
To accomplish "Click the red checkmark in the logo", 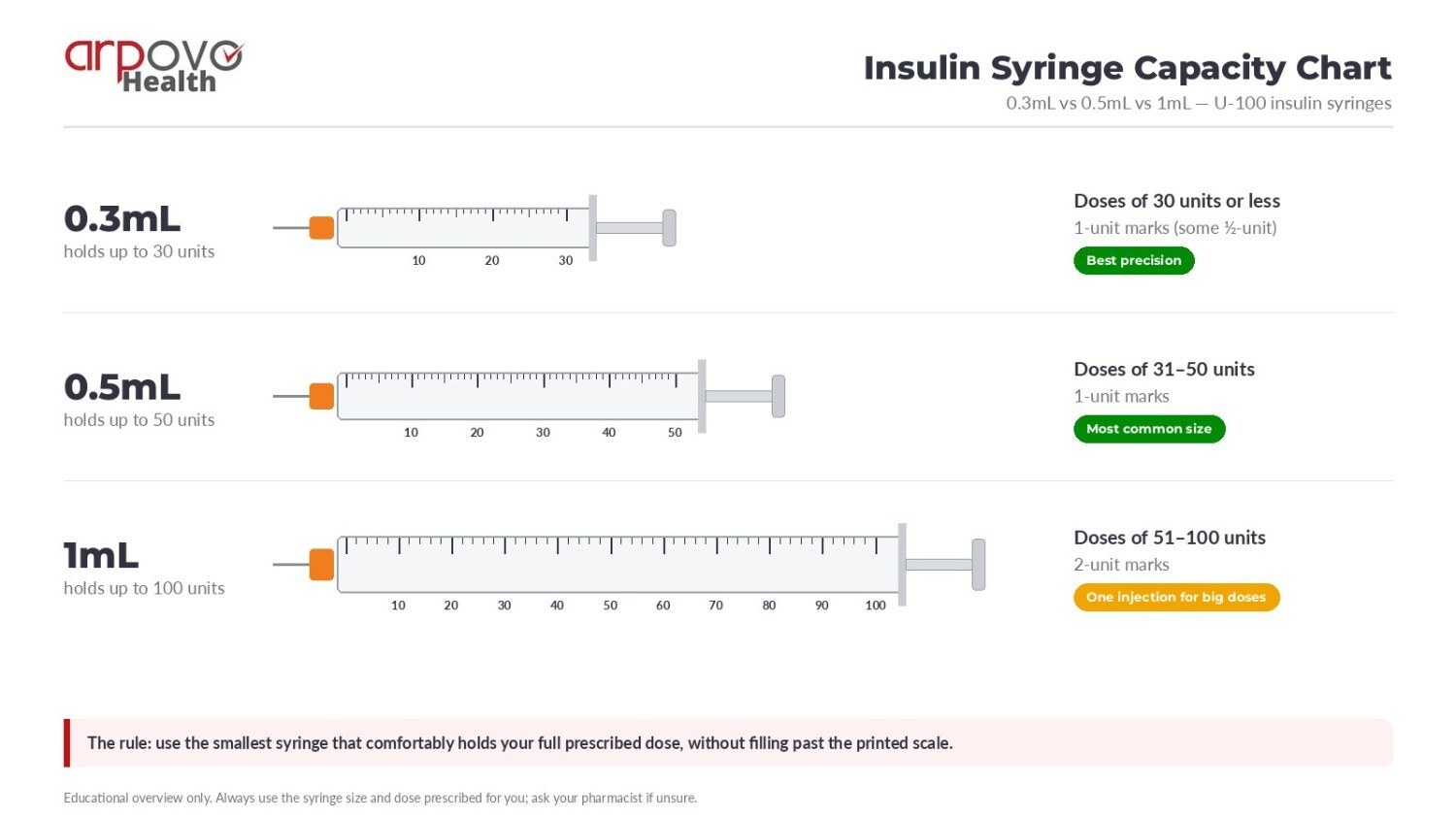I will click(x=230, y=55).
